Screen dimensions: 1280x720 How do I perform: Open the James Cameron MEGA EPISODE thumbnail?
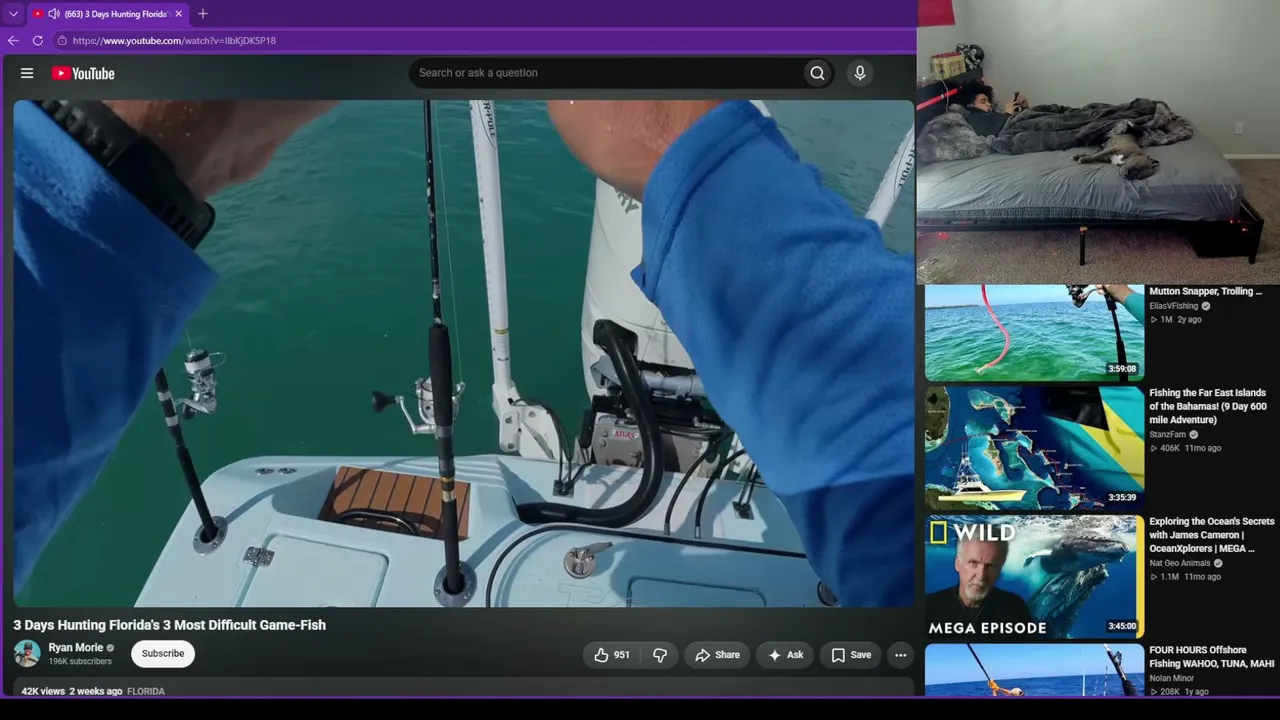(x=1034, y=577)
